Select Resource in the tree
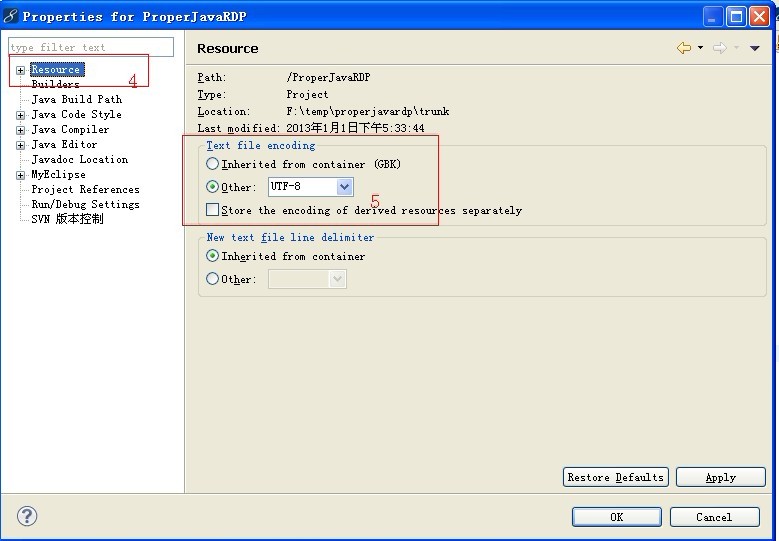 point(57,70)
